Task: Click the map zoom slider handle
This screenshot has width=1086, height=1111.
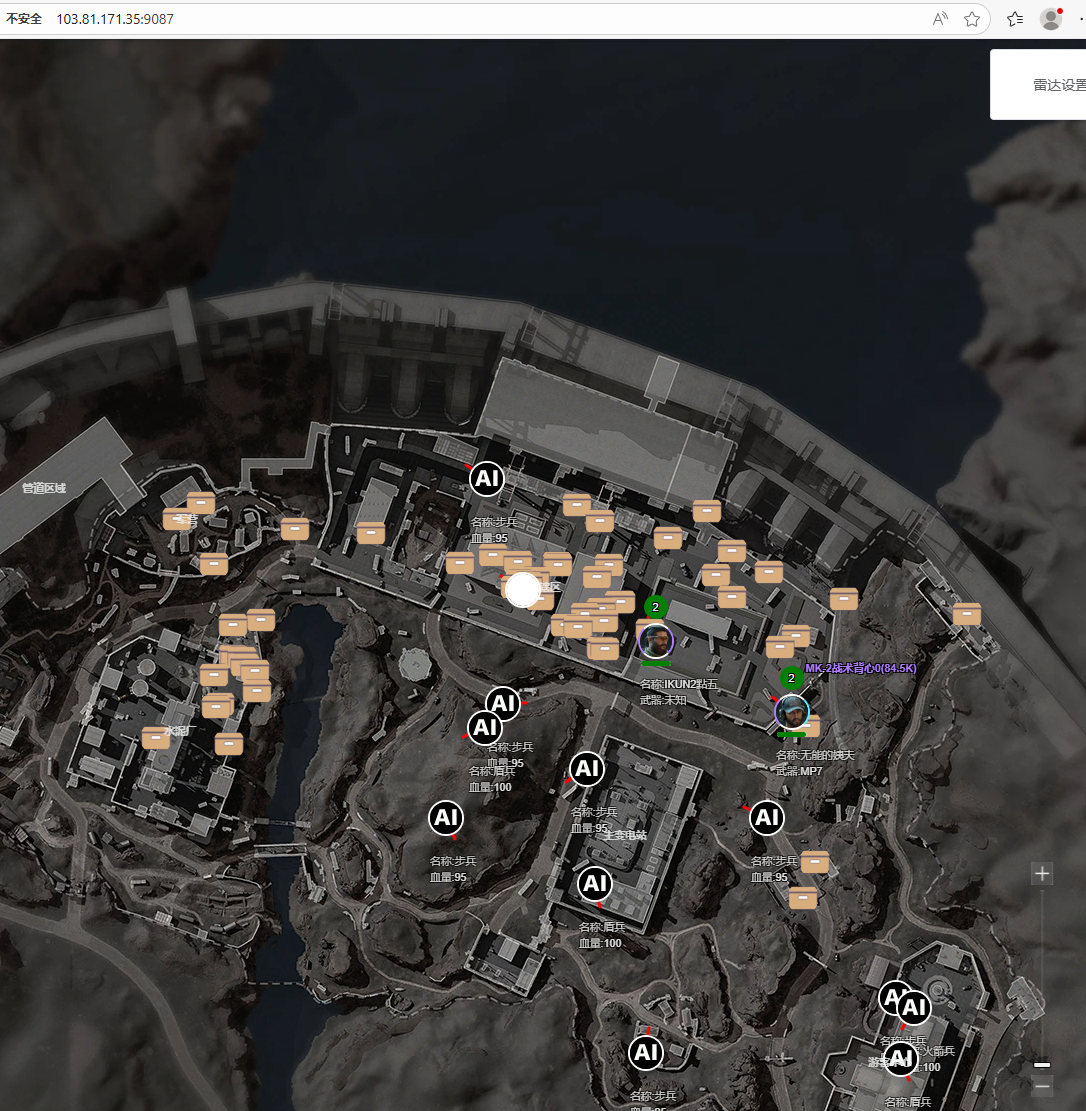Action: tap(1042, 1064)
